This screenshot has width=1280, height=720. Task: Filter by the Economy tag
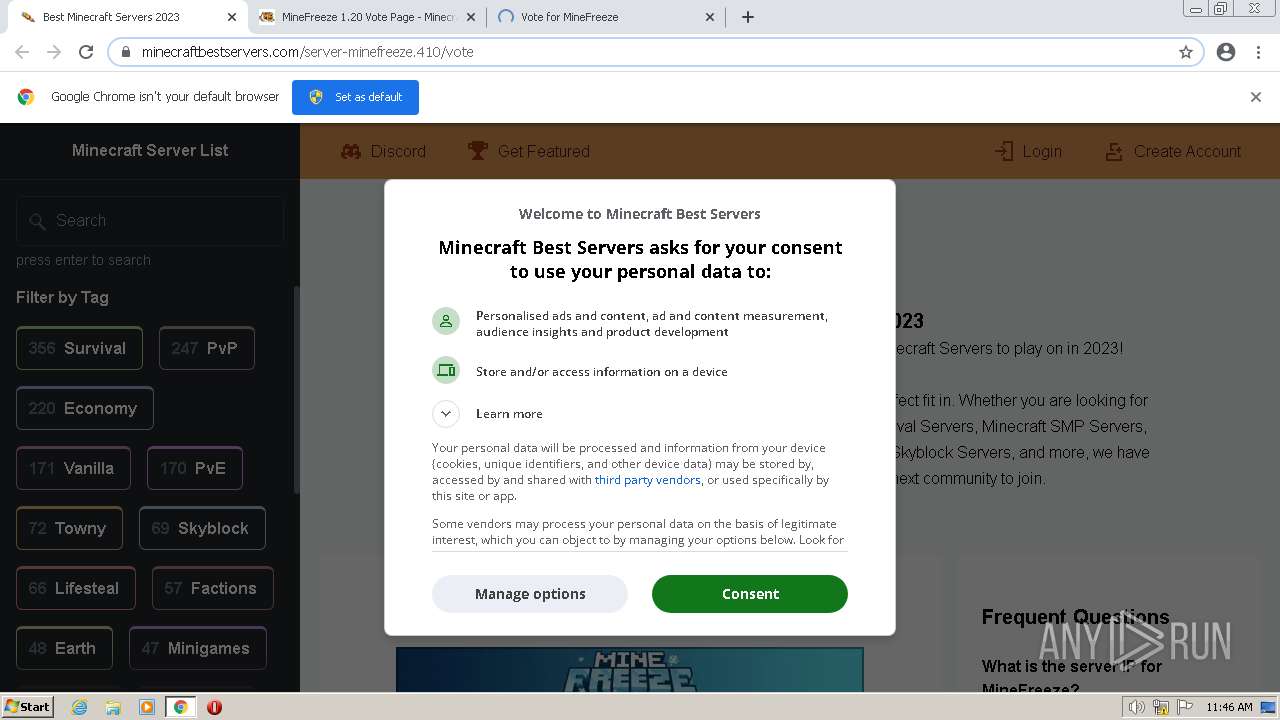[84, 408]
